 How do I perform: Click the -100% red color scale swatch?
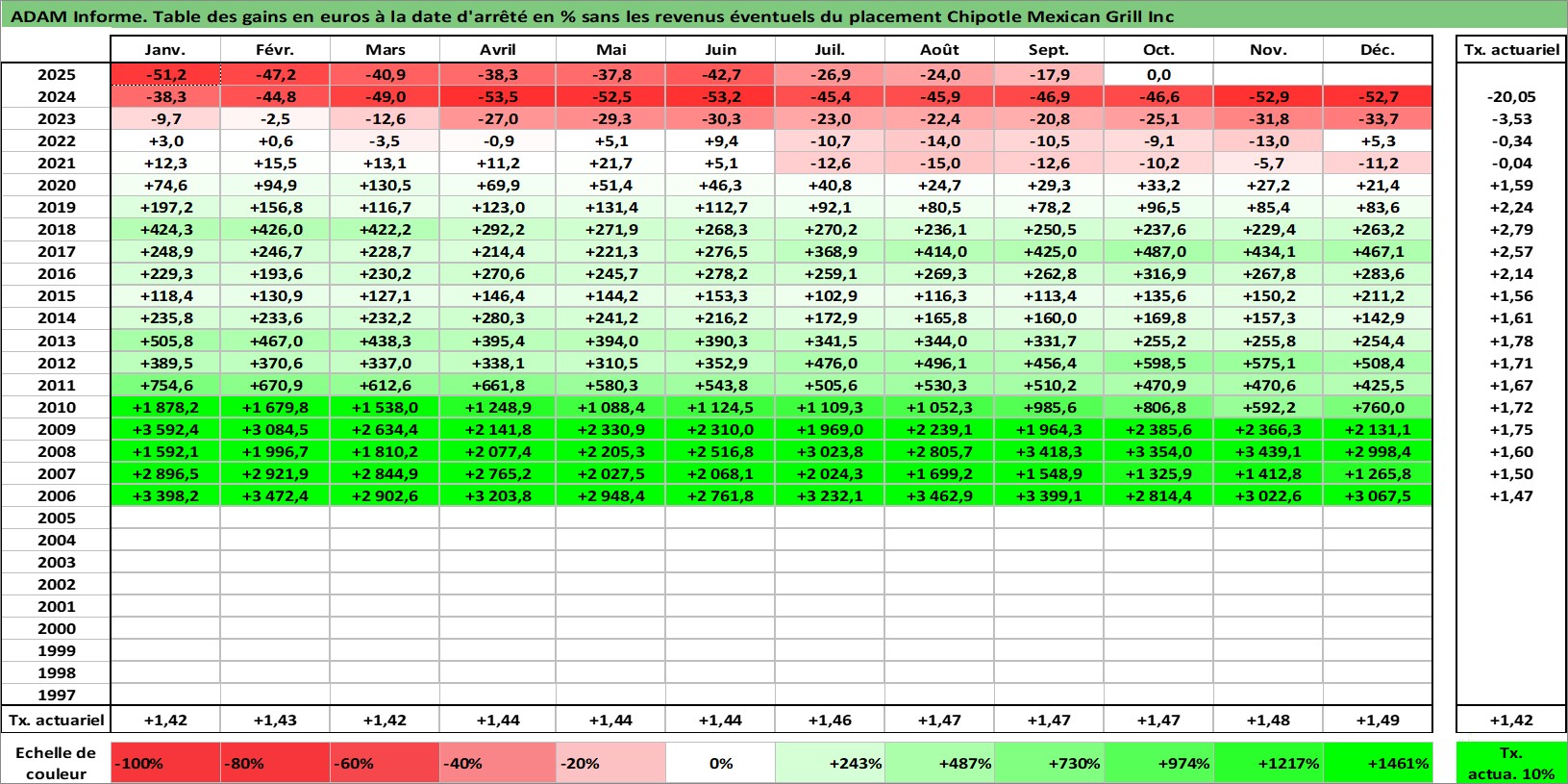(165, 763)
